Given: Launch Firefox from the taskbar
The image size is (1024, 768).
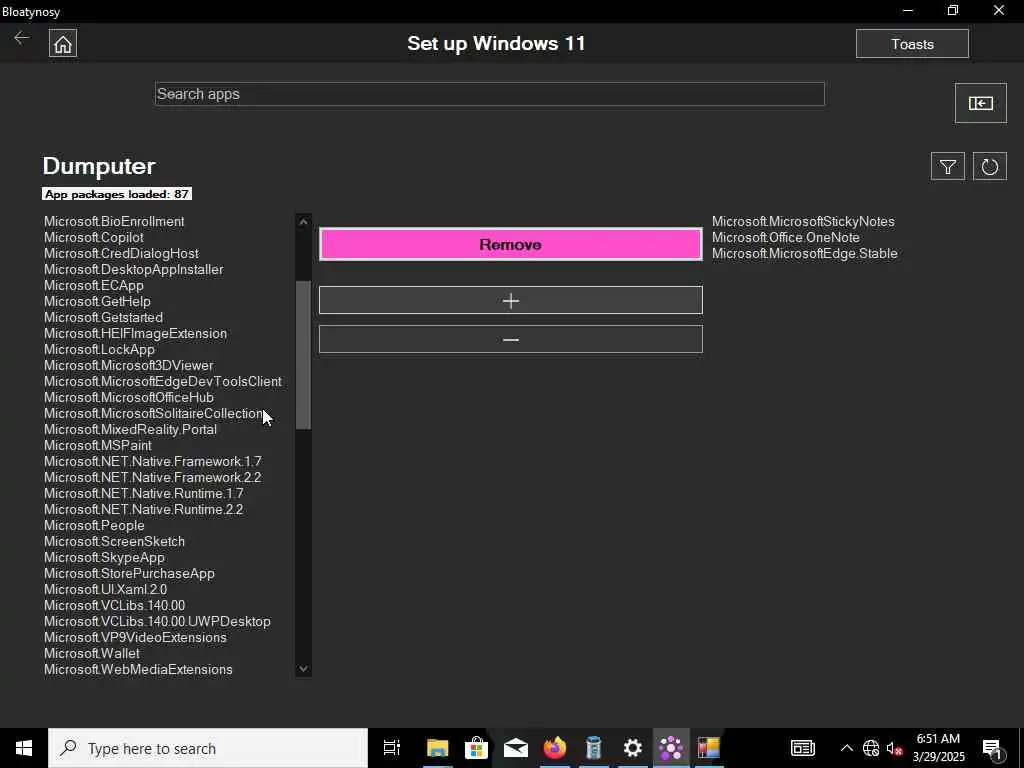Looking at the screenshot, I should click(x=554, y=748).
